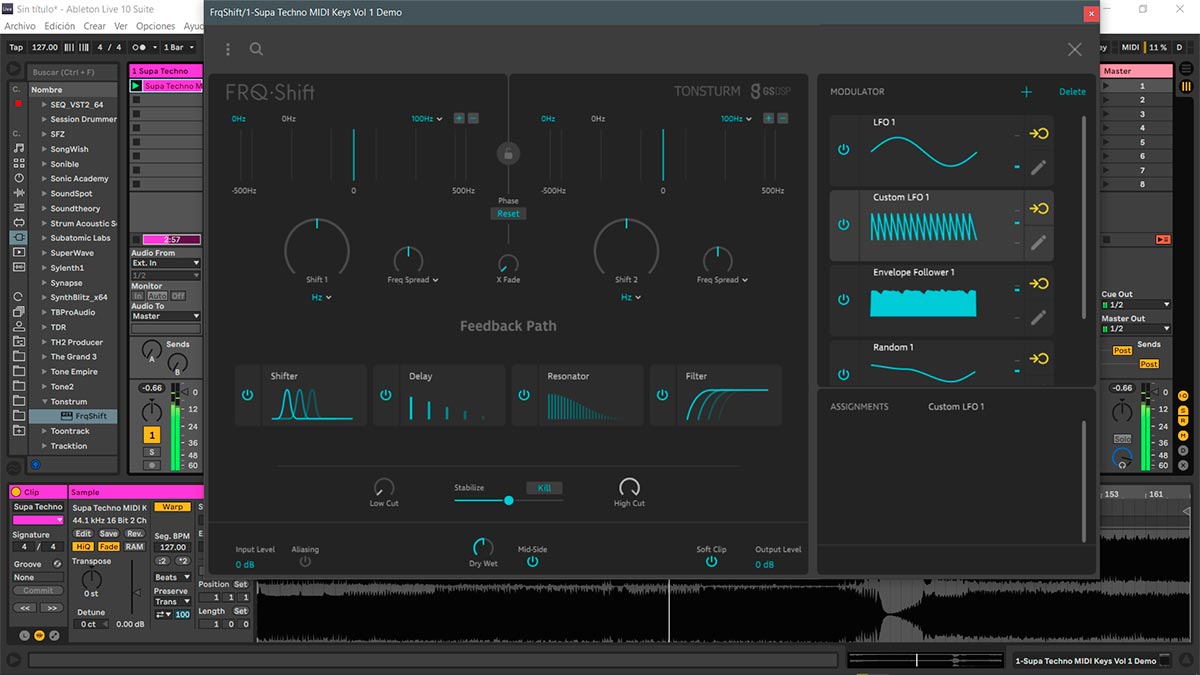Screen dimensions: 1200x675
Task: Toggle the Mid-Side power switch
Action: [x=532, y=562]
